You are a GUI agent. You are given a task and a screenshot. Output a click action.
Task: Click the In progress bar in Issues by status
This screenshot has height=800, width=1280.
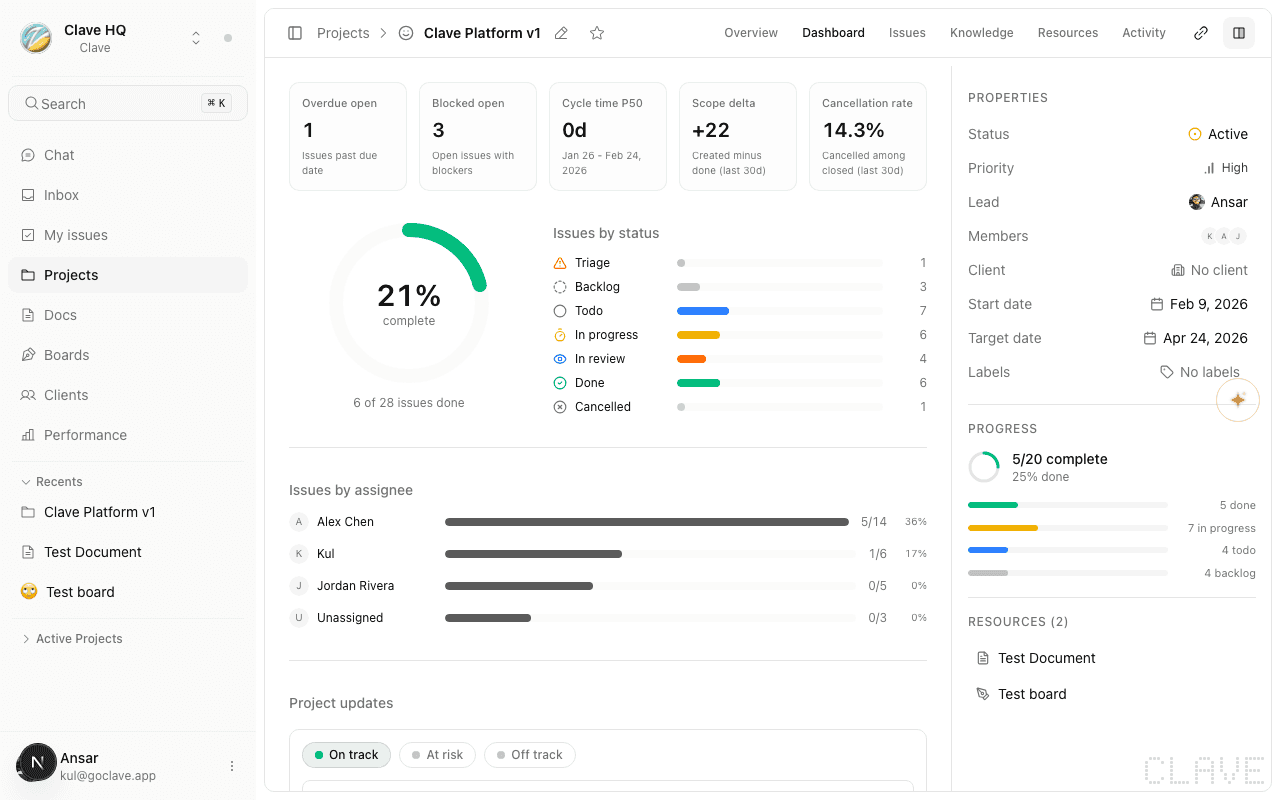(x=699, y=335)
